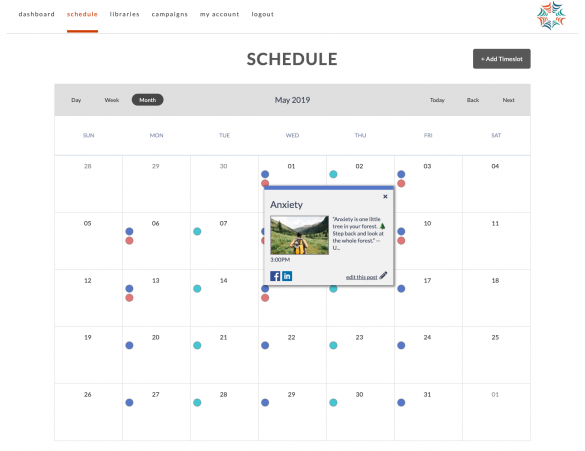585x451 pixels.
Task: Select the Month view toggle
Action: point(147,100)
